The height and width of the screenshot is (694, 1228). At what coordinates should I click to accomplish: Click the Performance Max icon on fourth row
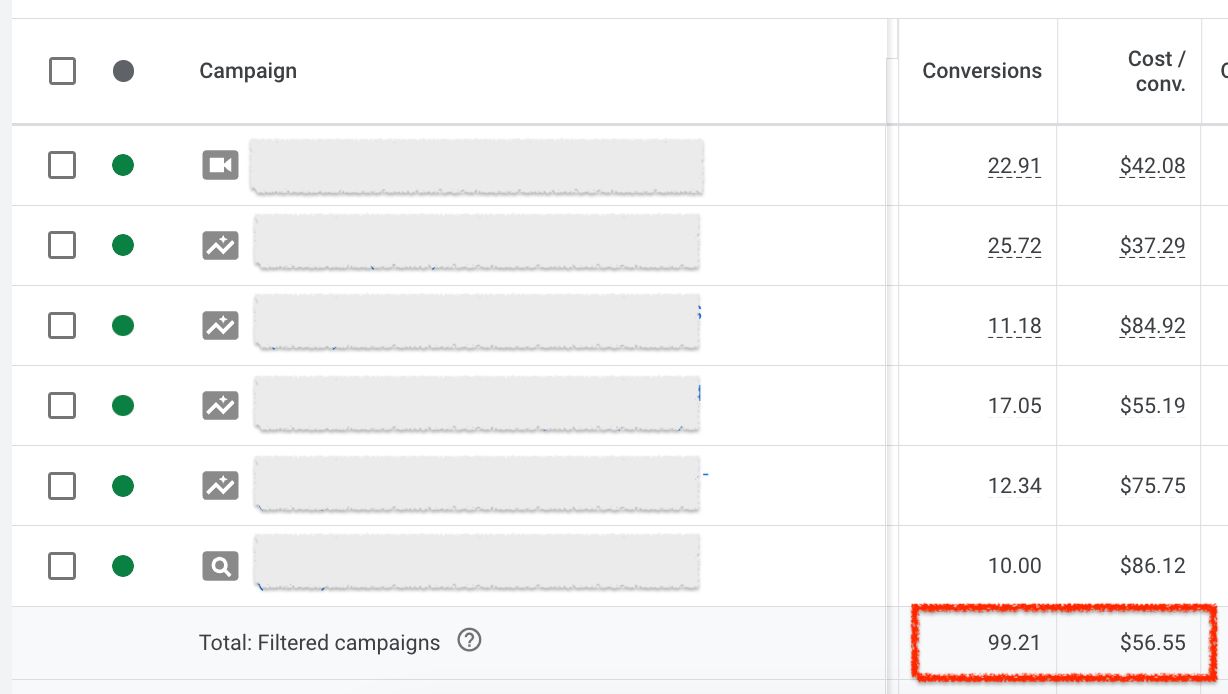point(220,405)
